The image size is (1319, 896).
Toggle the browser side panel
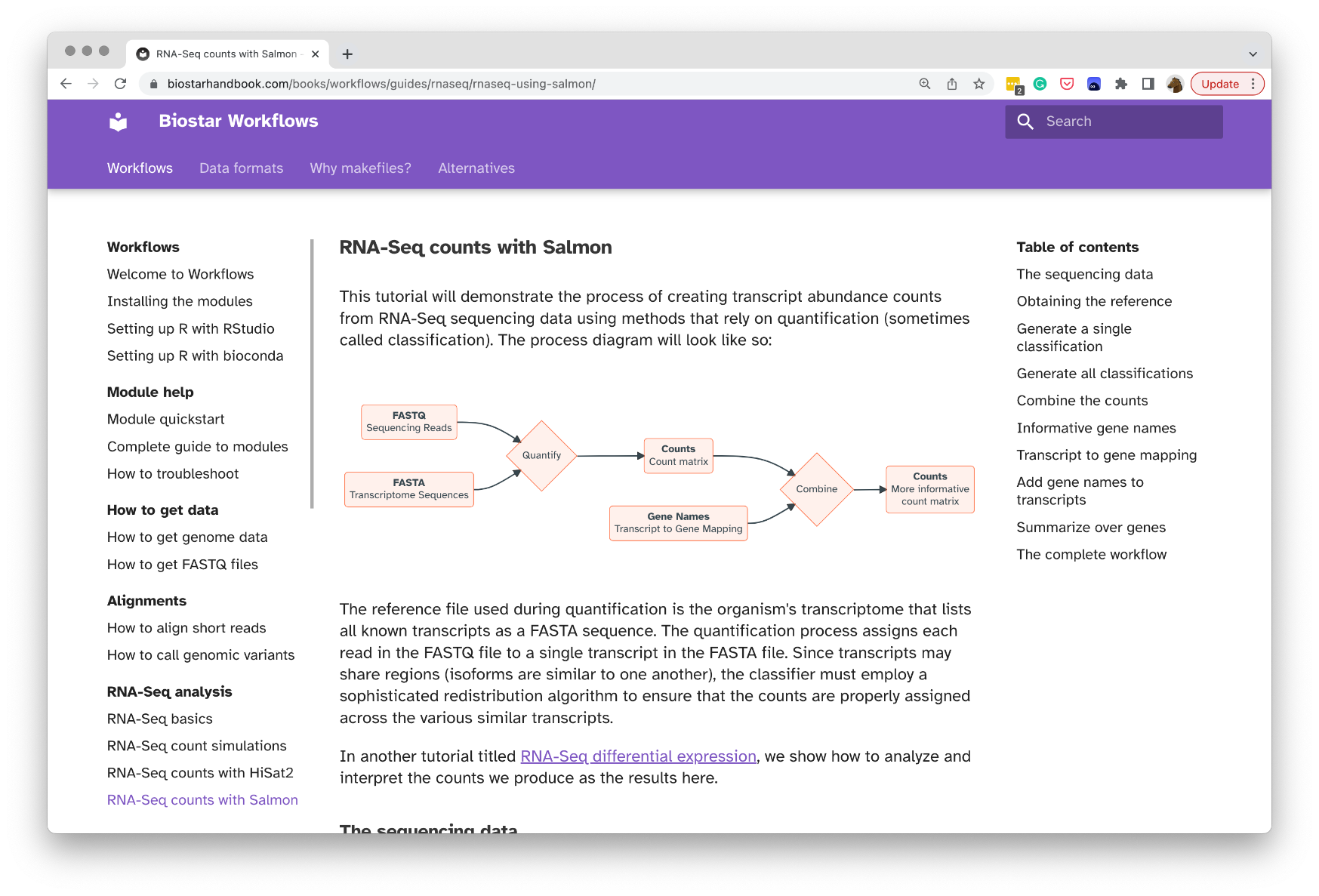point(1148,84)
